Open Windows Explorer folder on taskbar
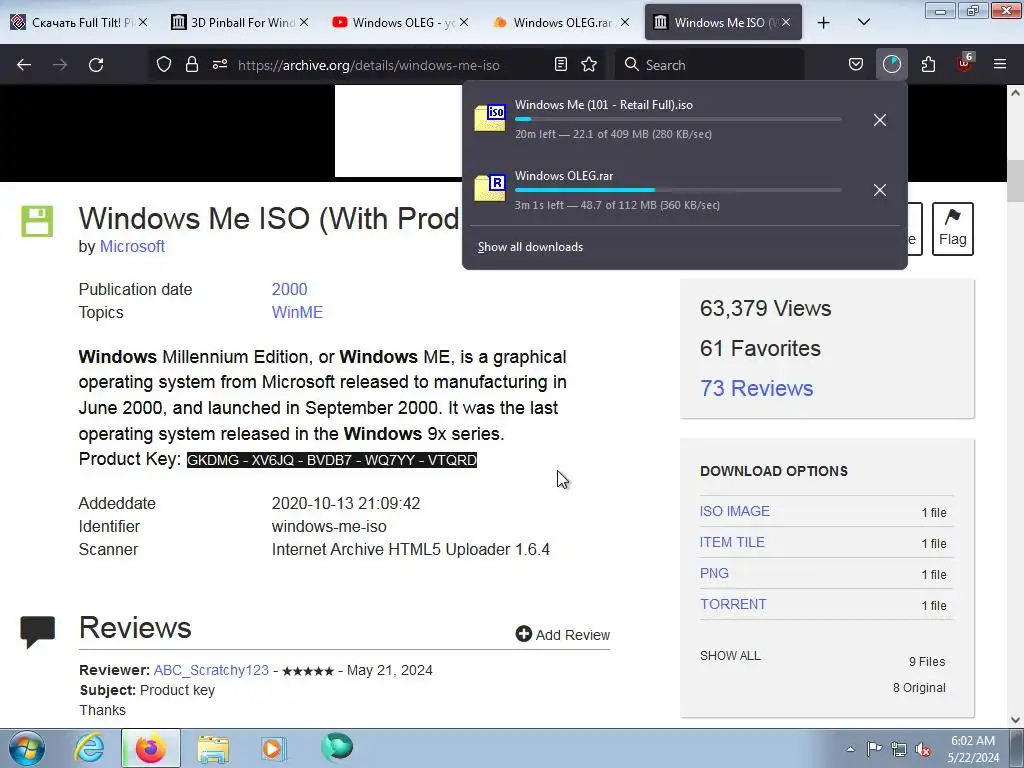Image resolution: width=1024 pixels, height=768 pixels. [x=213, y=748]
